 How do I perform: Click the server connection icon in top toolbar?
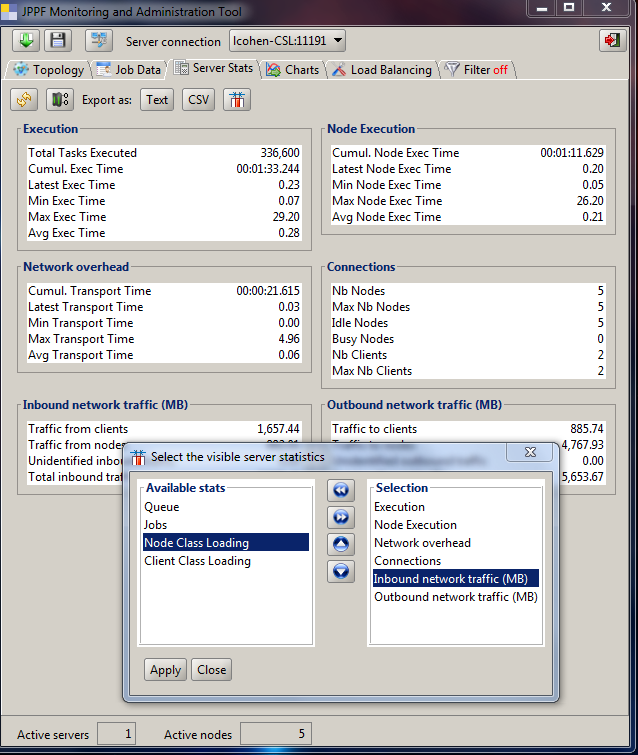99,40
